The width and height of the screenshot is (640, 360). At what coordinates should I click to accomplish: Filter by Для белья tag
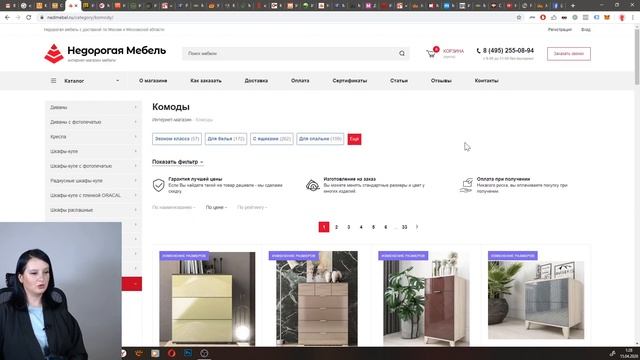(226, 139)
